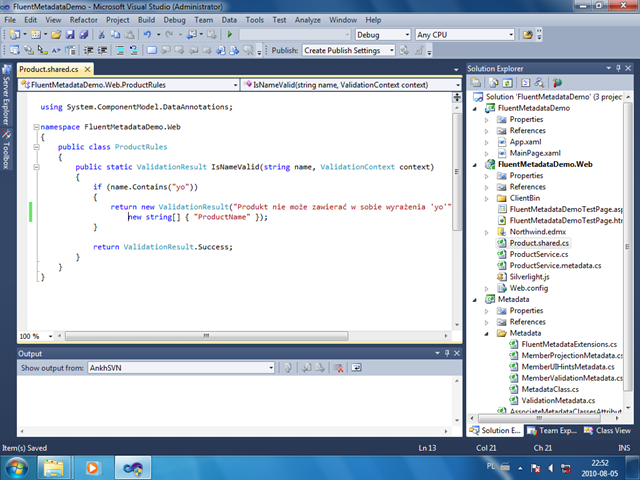Close the Product.shared.cs tab

87,69
